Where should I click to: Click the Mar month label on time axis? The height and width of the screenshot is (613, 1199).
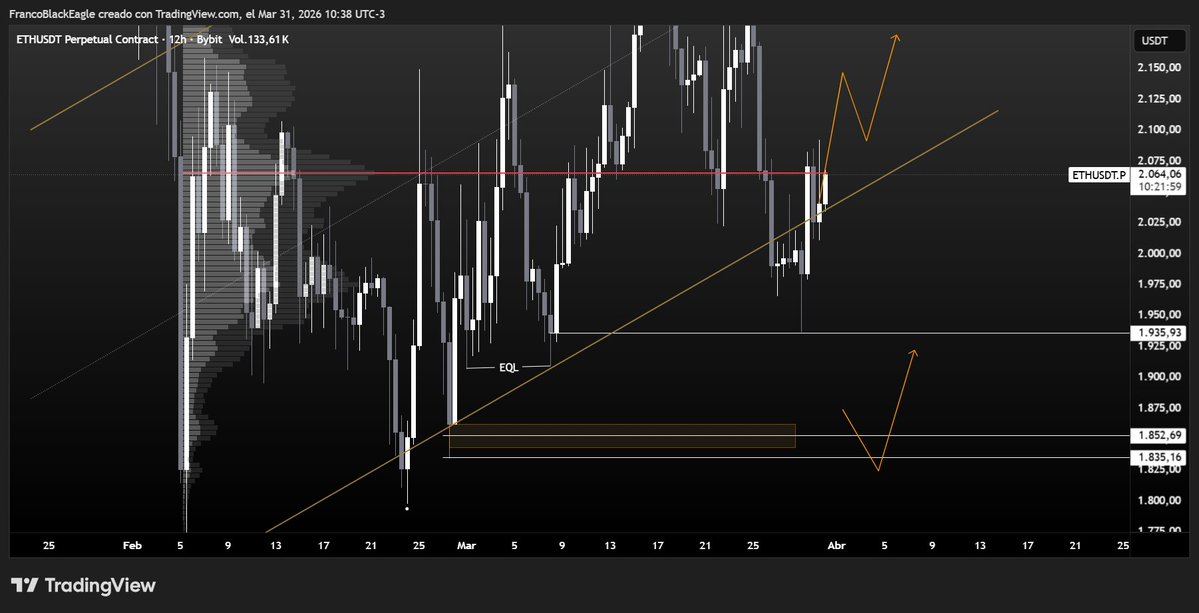pos(466,546)
